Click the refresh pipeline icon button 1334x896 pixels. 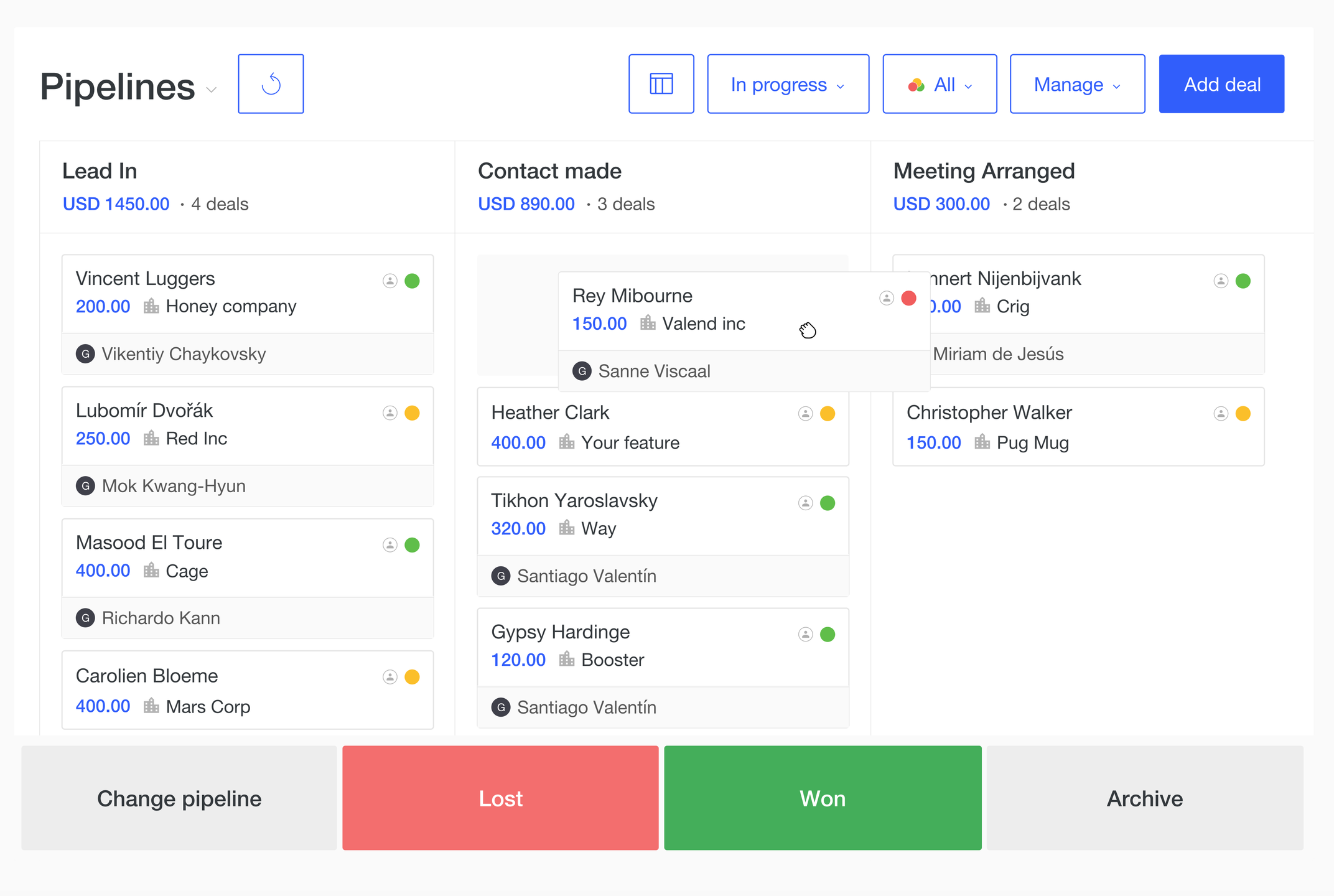coord(271,84)
